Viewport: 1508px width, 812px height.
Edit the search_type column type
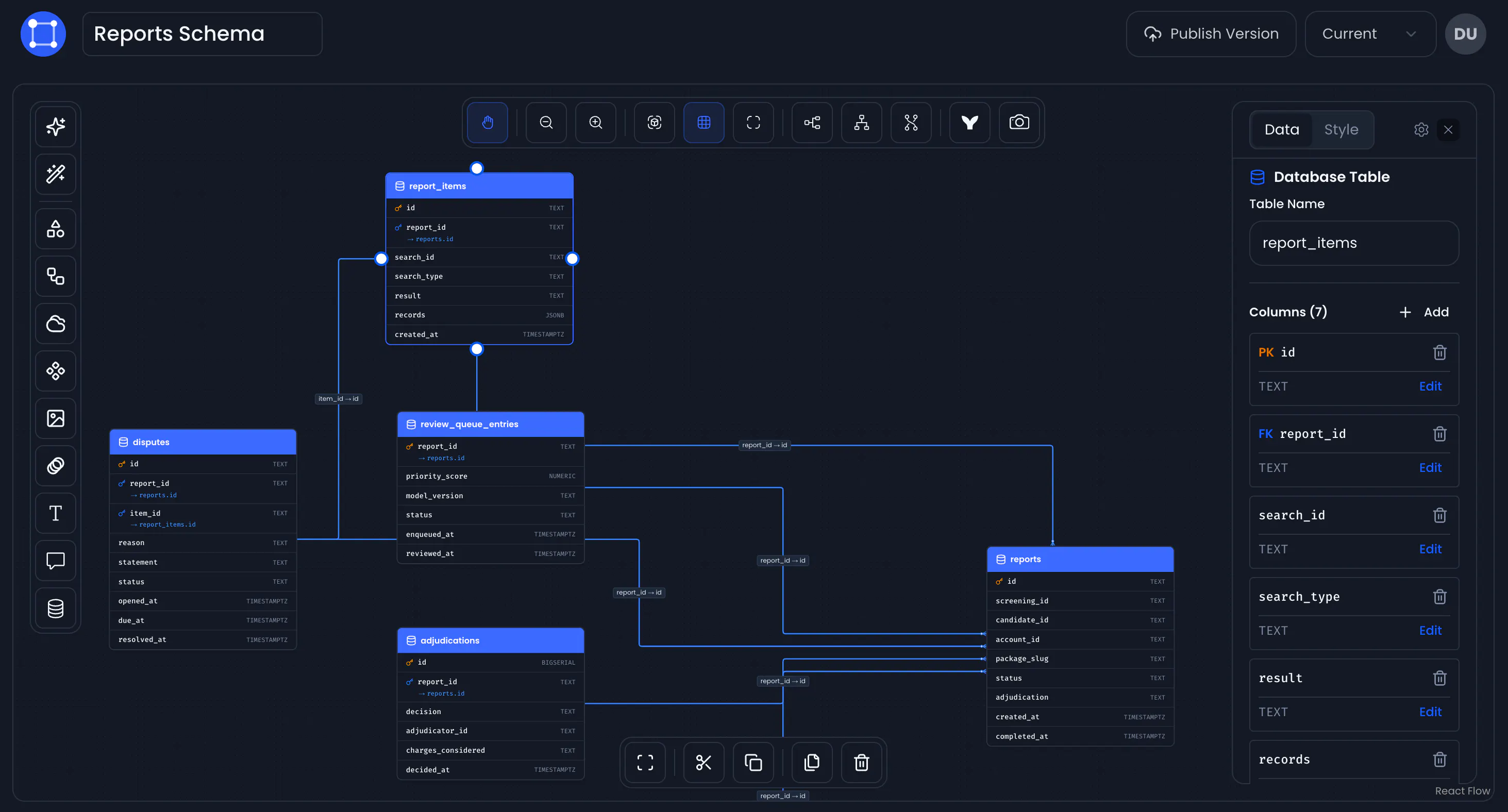click(x=1430, y=631)
